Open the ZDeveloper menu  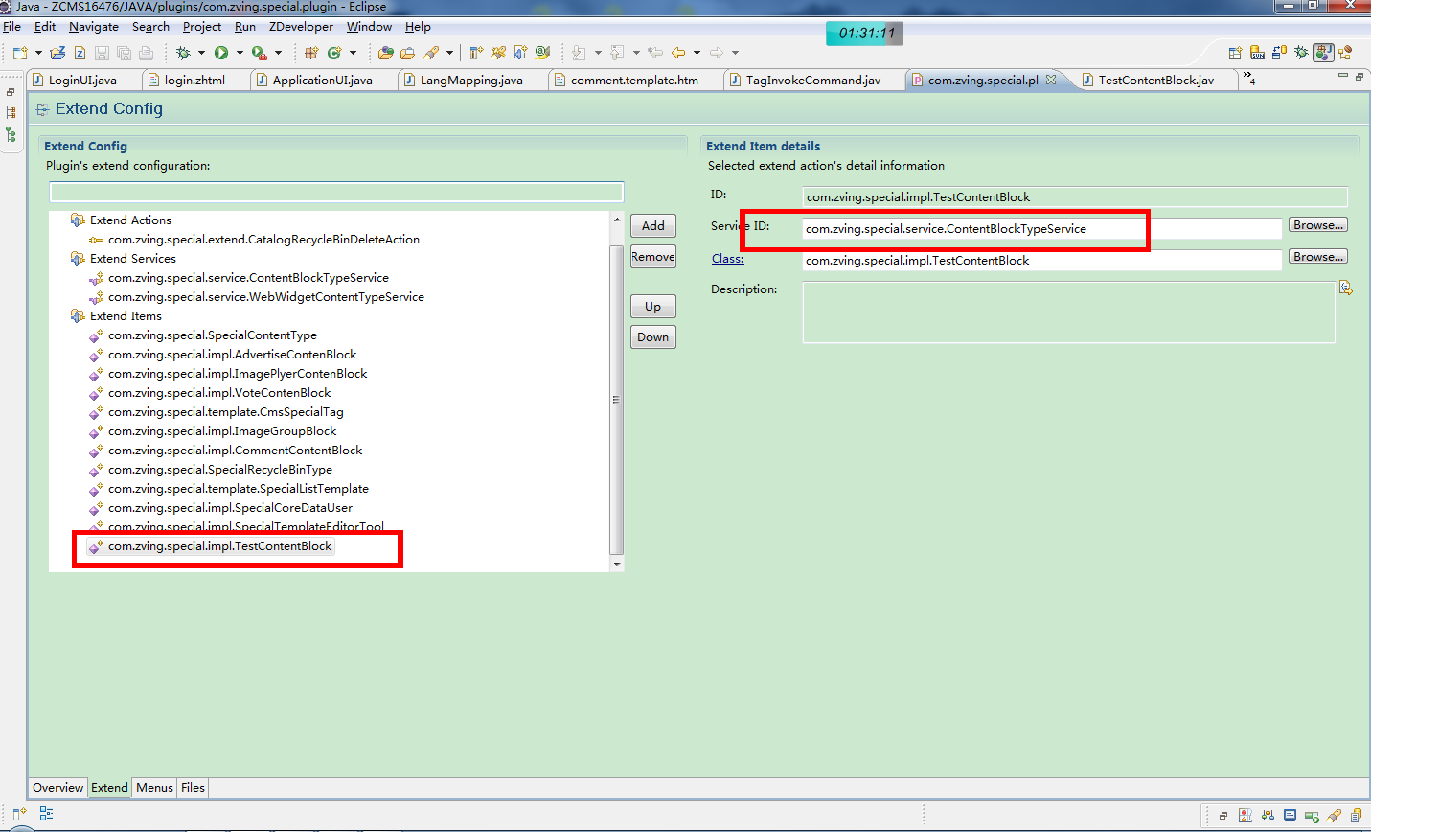(x=301, y=27)
